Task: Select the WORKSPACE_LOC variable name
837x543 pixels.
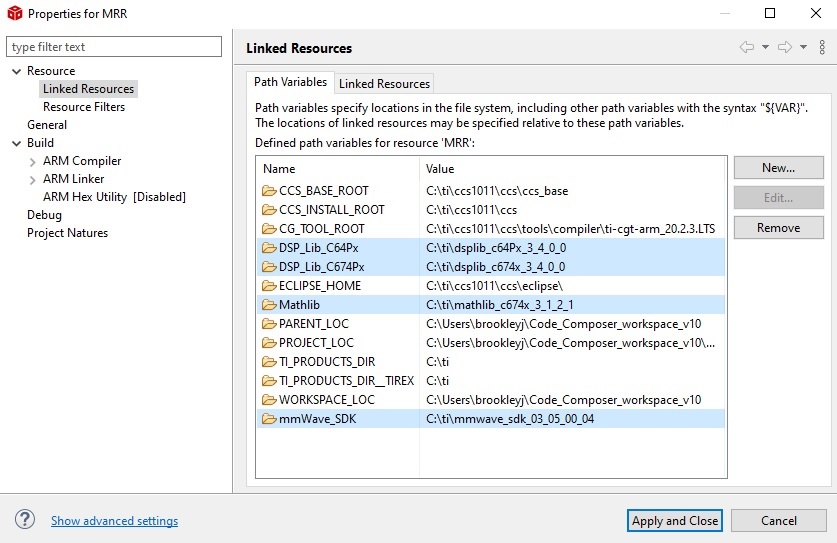Action: [327, 399]
